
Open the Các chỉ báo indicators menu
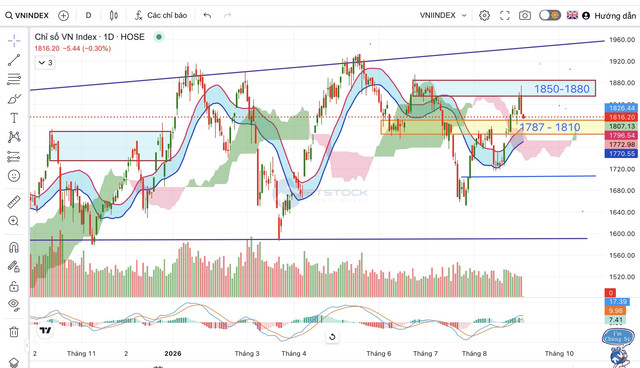(161, 16)
